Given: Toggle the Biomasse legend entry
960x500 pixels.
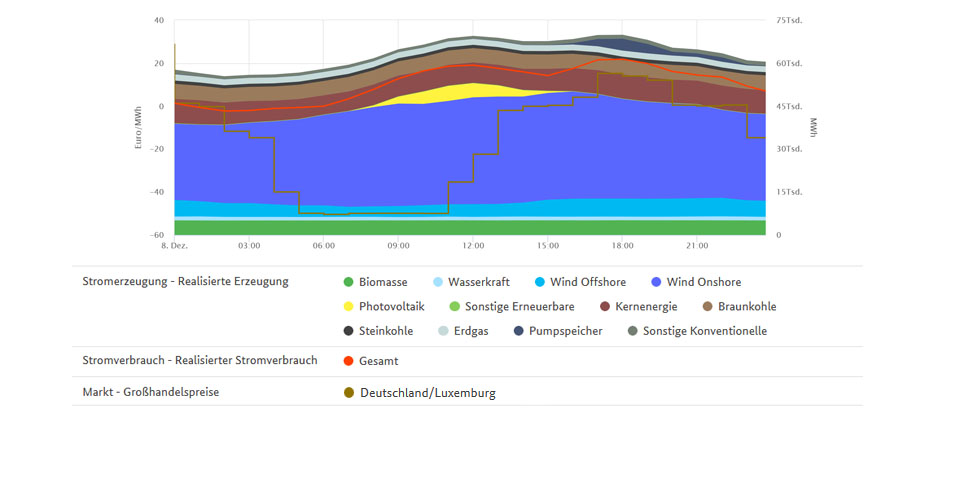Looking at the screenshot, I should tap(376, 282).
